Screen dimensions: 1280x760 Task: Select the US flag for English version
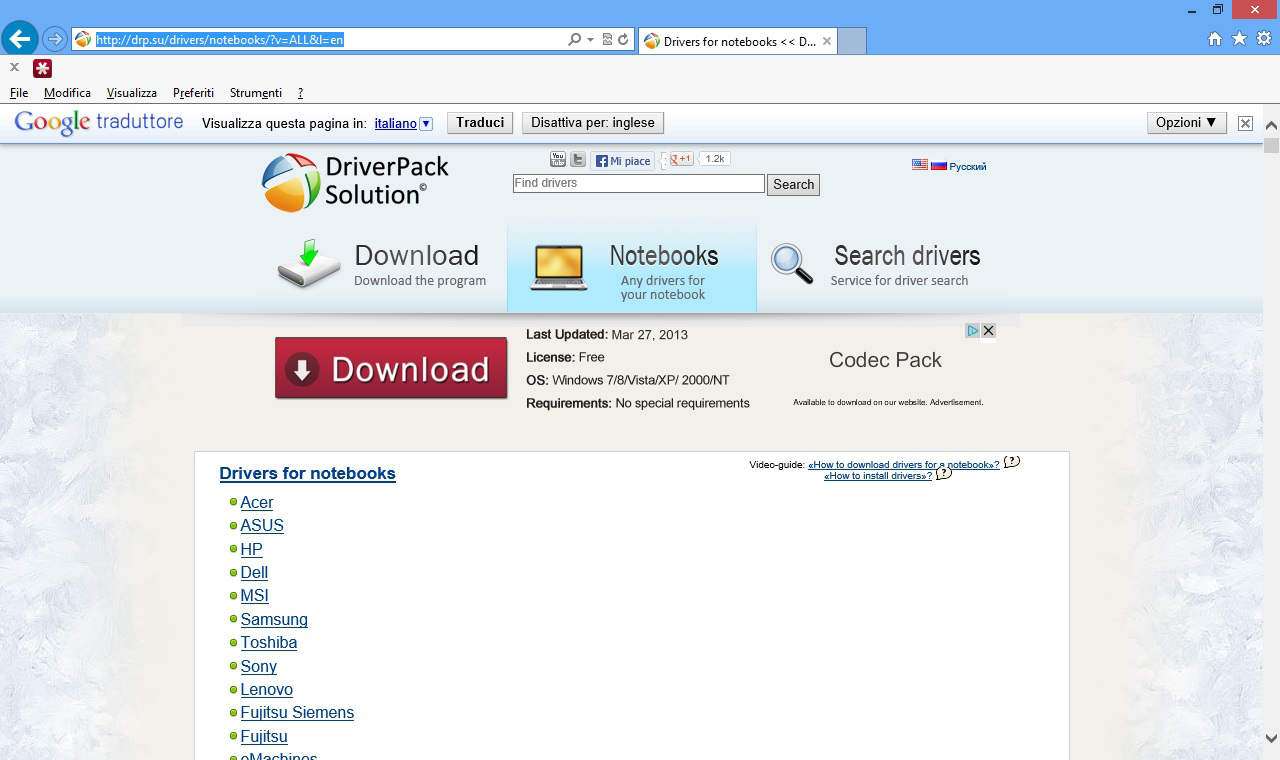920,165
